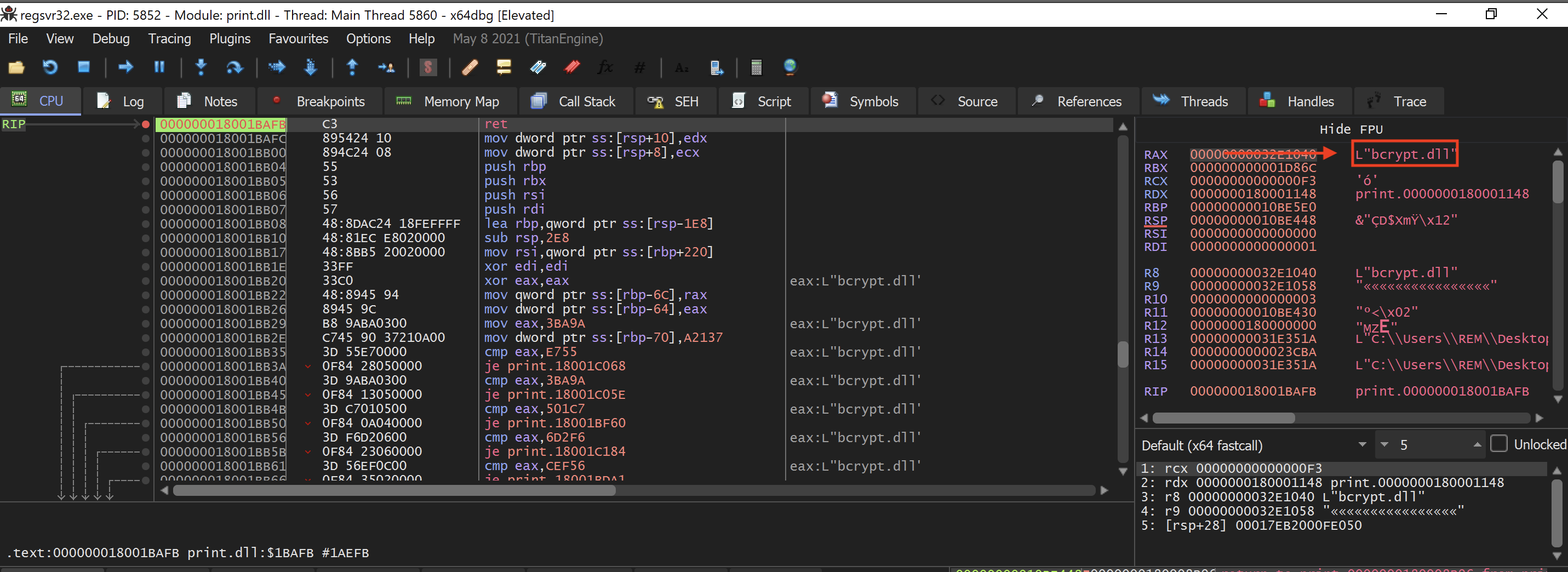
Task: Decrease the argument count spinner
Action: click(x=1384, y=445)
